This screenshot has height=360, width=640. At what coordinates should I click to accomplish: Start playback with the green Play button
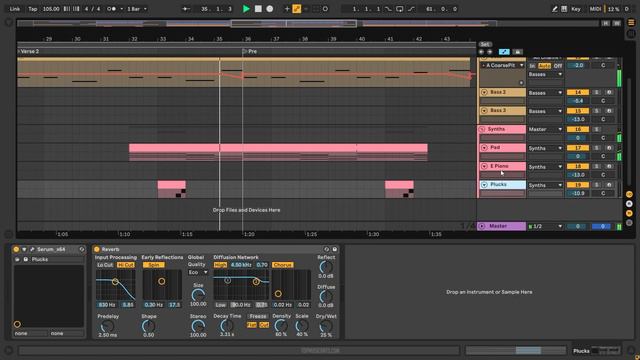click(x=246, y=9)
